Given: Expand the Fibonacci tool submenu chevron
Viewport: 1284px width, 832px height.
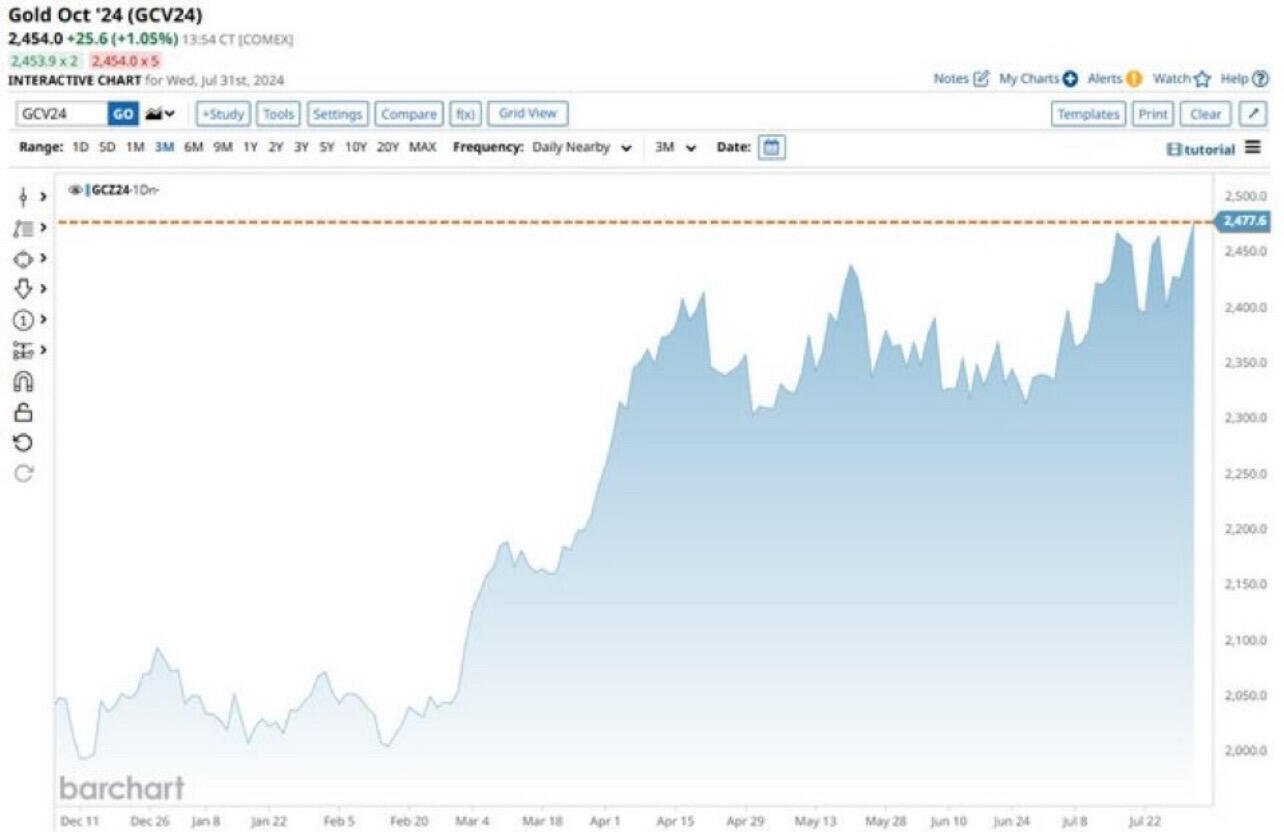Looking at the screenshot, I should pyautogui.click(x=42, y=228).
